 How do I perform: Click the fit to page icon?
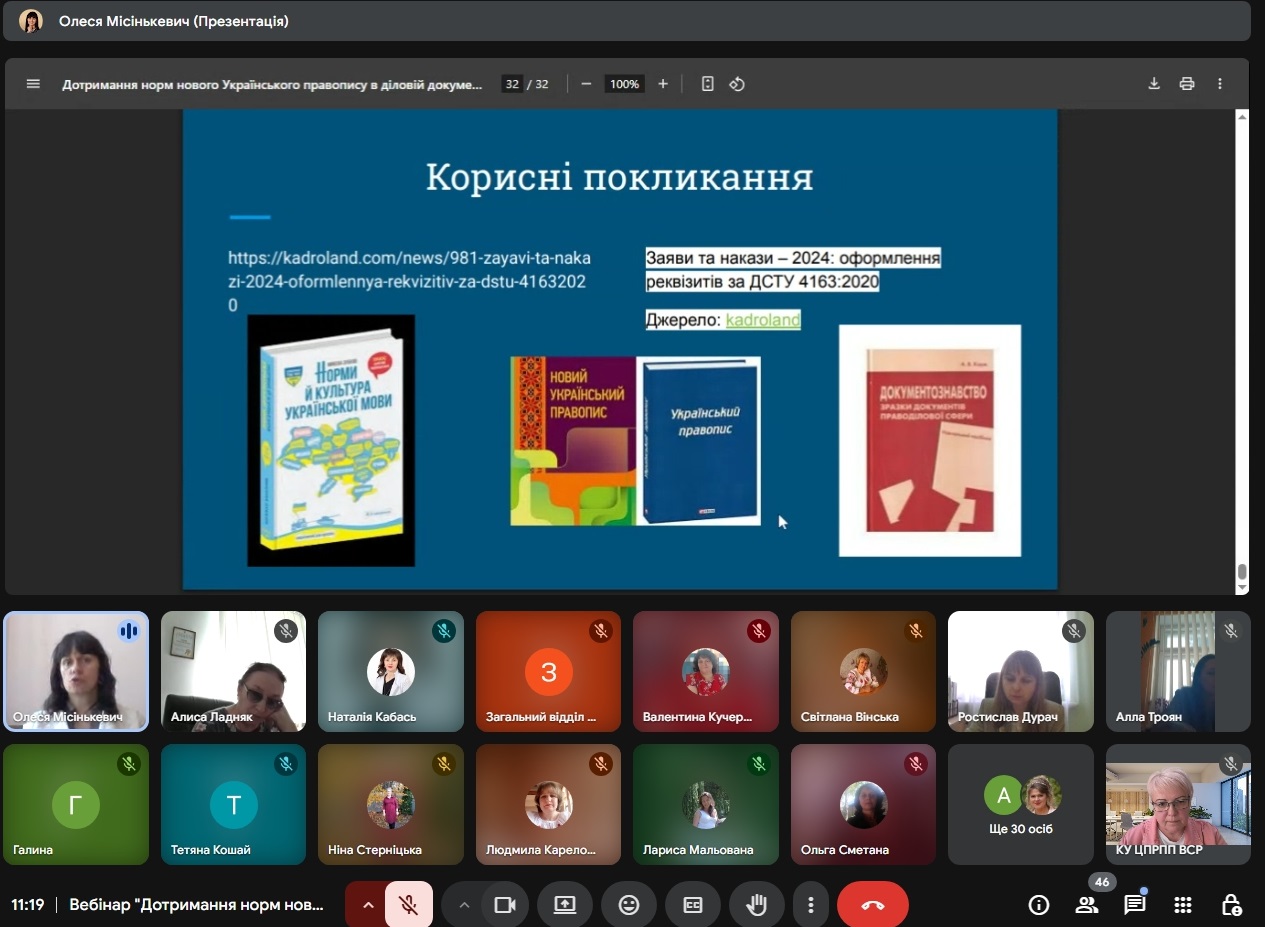click(707, 84)
